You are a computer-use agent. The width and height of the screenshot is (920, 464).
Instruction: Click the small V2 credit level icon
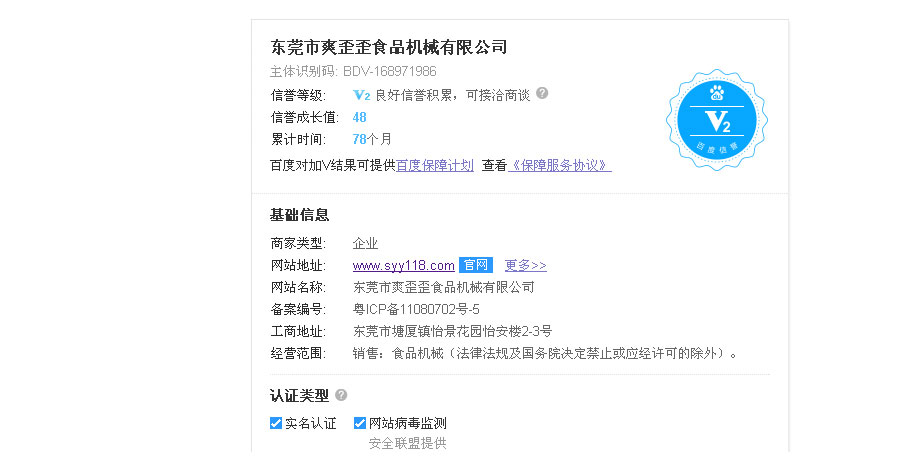pyautogui.click(x=362, y=95)
